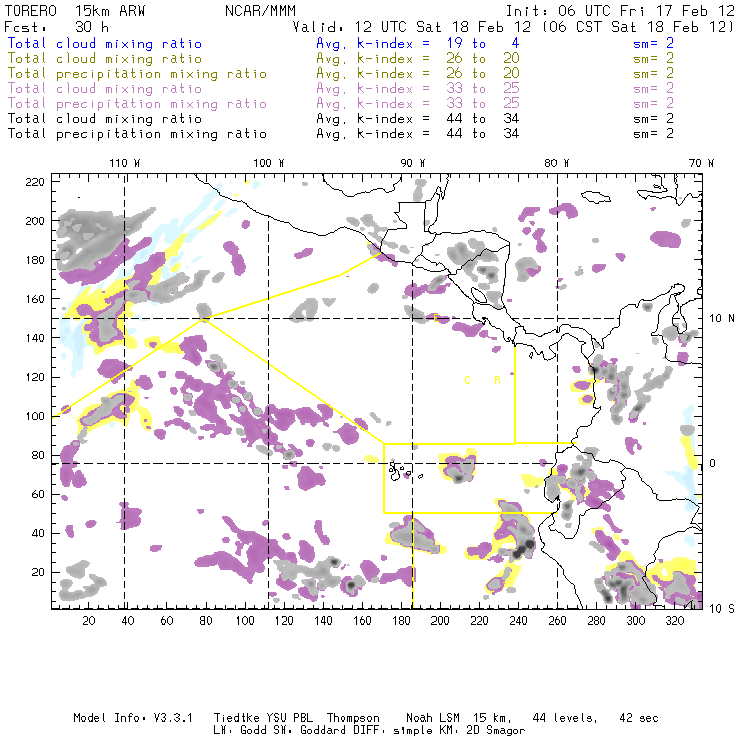Click the "240" tick label on horizontal axis

click(518, 621)
